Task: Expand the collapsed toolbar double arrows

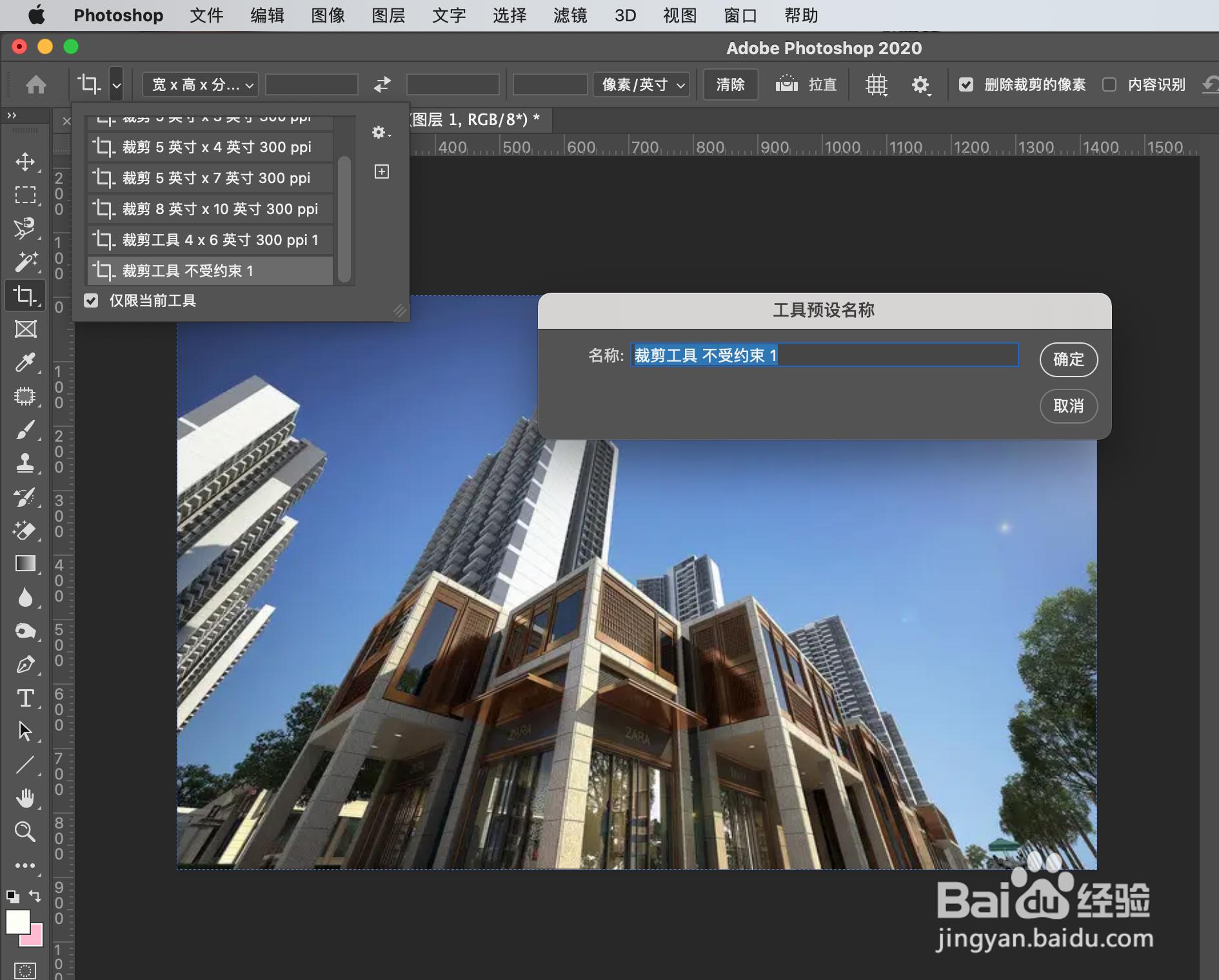Action: tap(12, 115)
